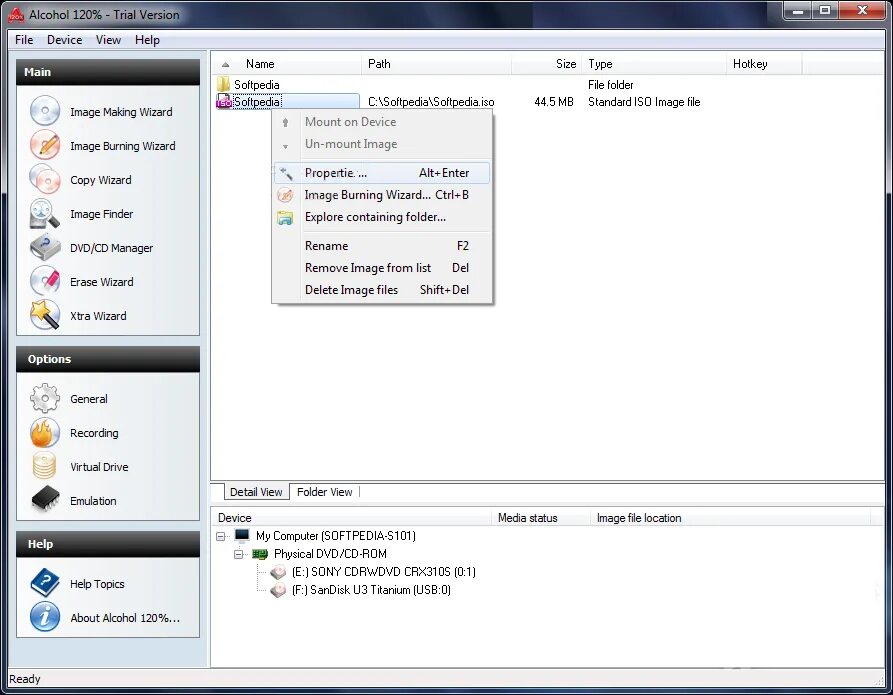Open DVD/CD Manager drive icon
Viewport: 893px width, 695px height.
tap(45, 247)
